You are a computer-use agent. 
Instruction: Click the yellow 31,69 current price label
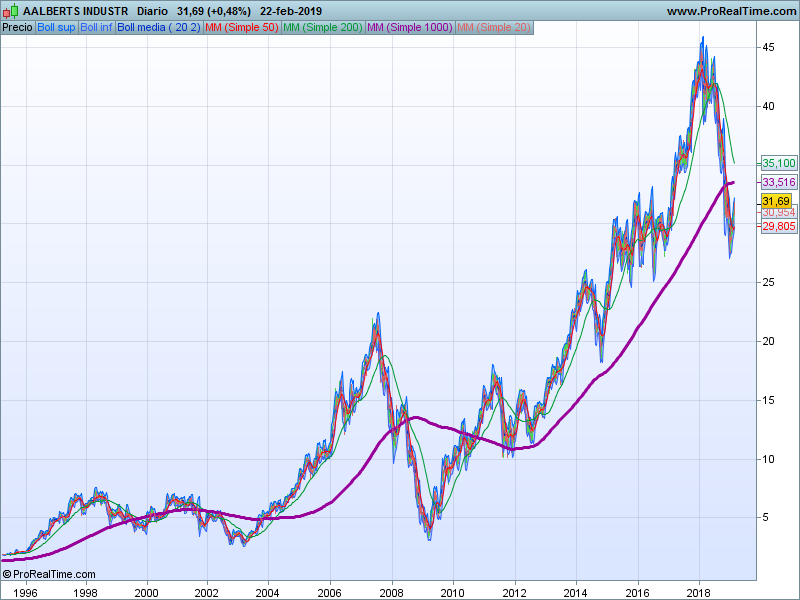pyautogui.click(x=776, y=201)
